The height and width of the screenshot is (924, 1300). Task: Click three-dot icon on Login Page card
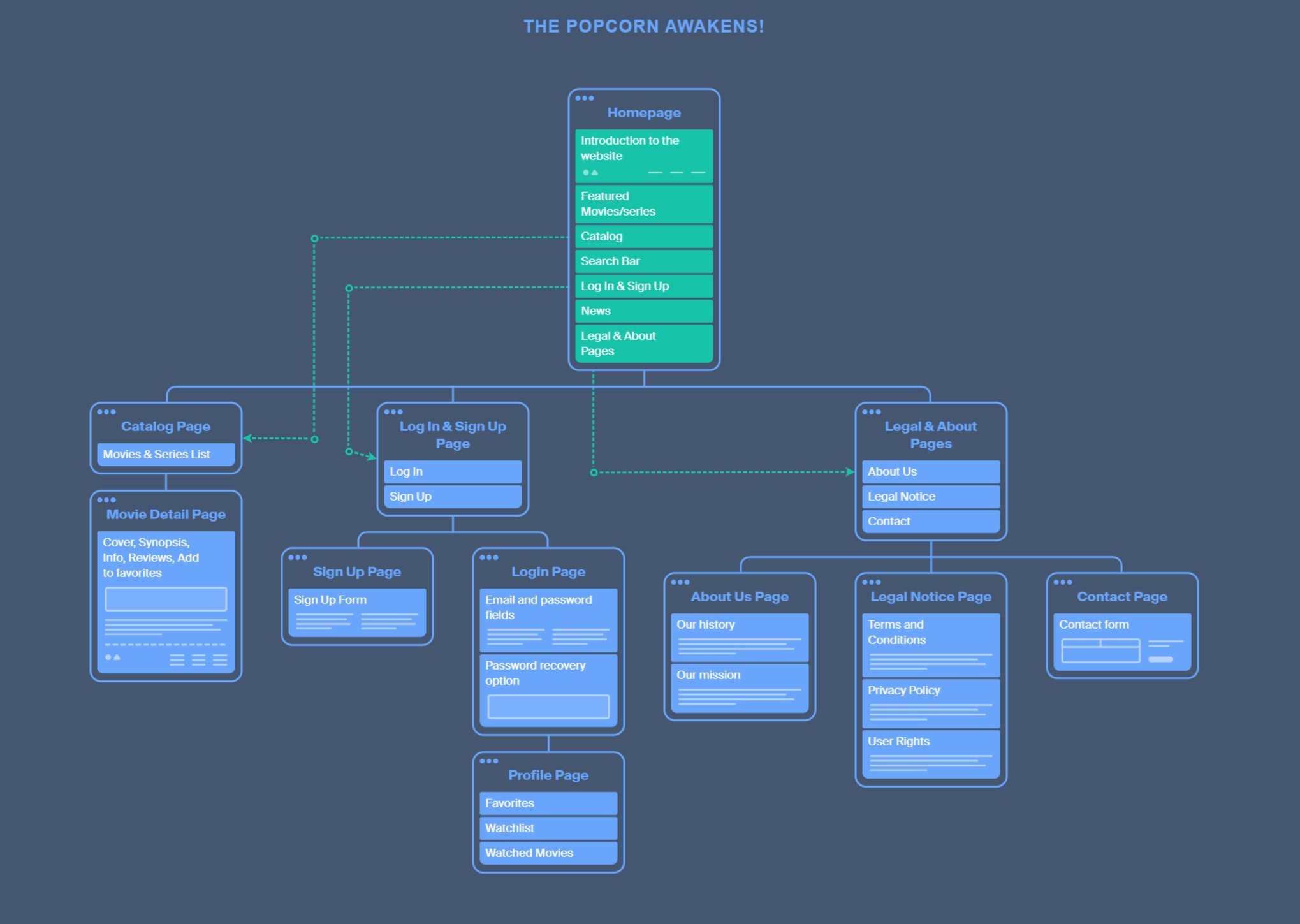[489, 557]
